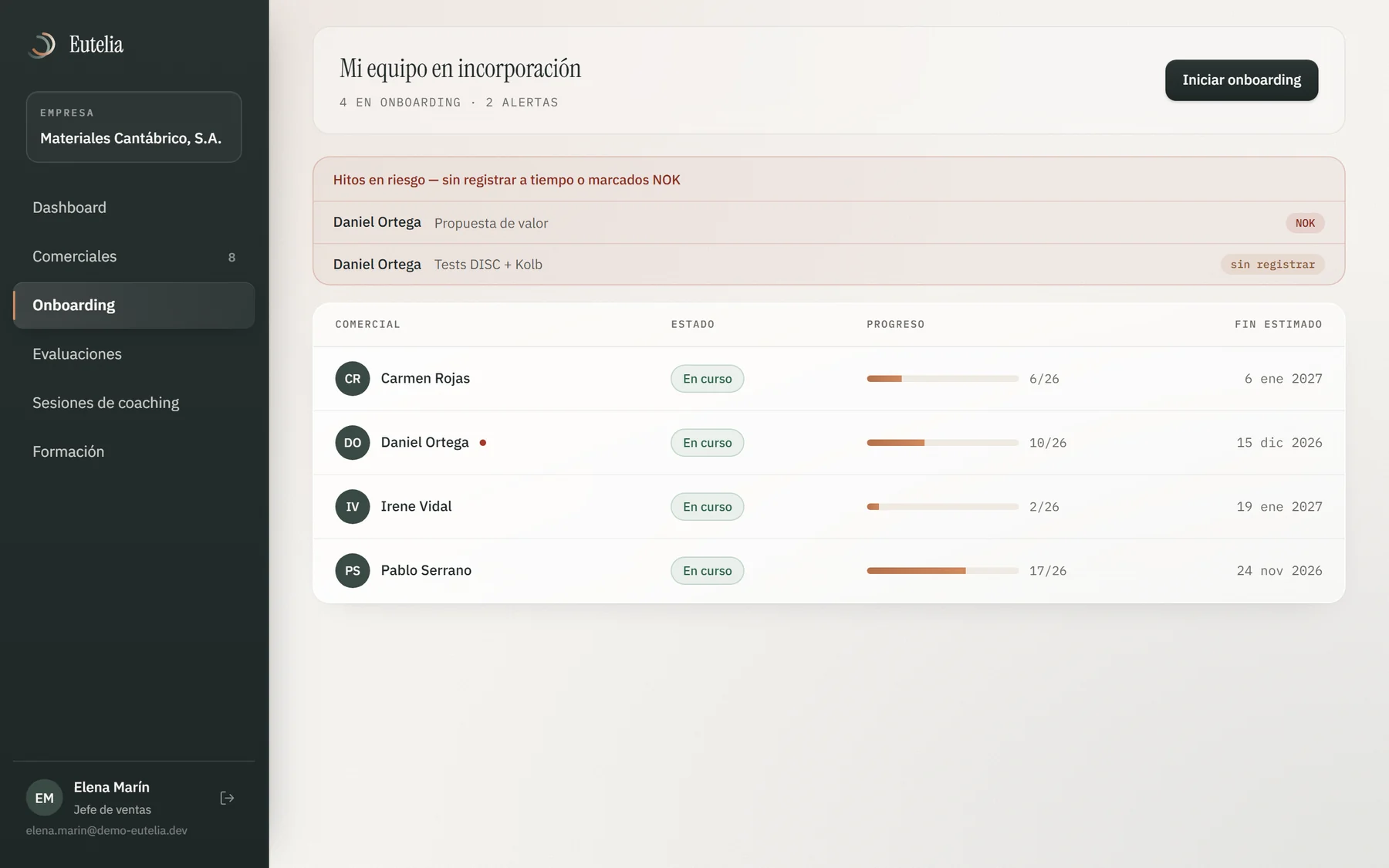Click the PS avatar for Pablo Serrano
Viewport: 1389px width, 868px height.
(x=353, y=571)
